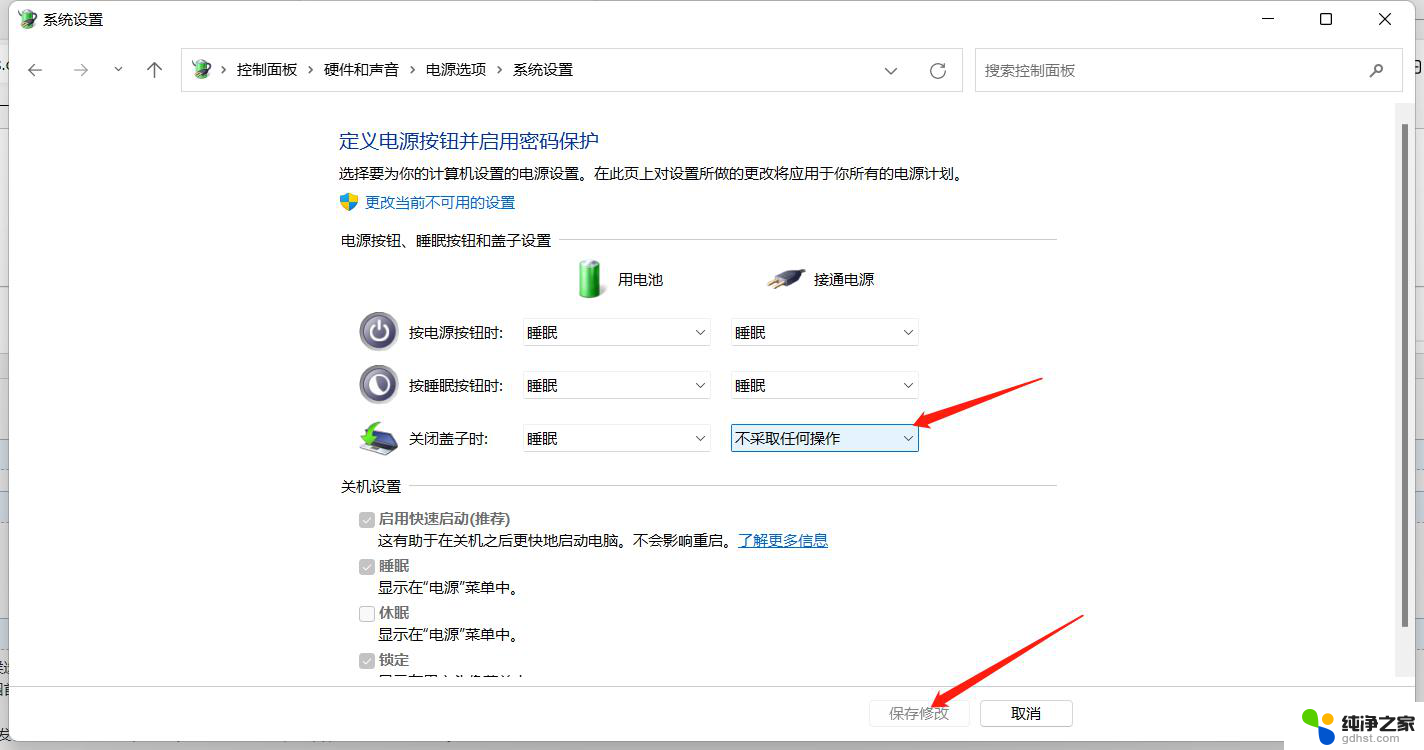
Task: Select 控制面板 in the breadcrumb
Action: coord(267,70)
